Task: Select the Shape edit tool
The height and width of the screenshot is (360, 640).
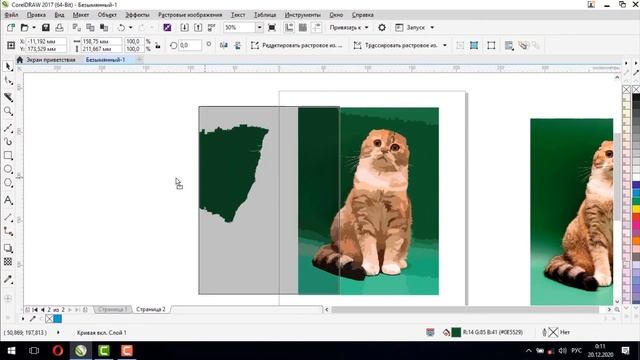Action: [8, 81]
